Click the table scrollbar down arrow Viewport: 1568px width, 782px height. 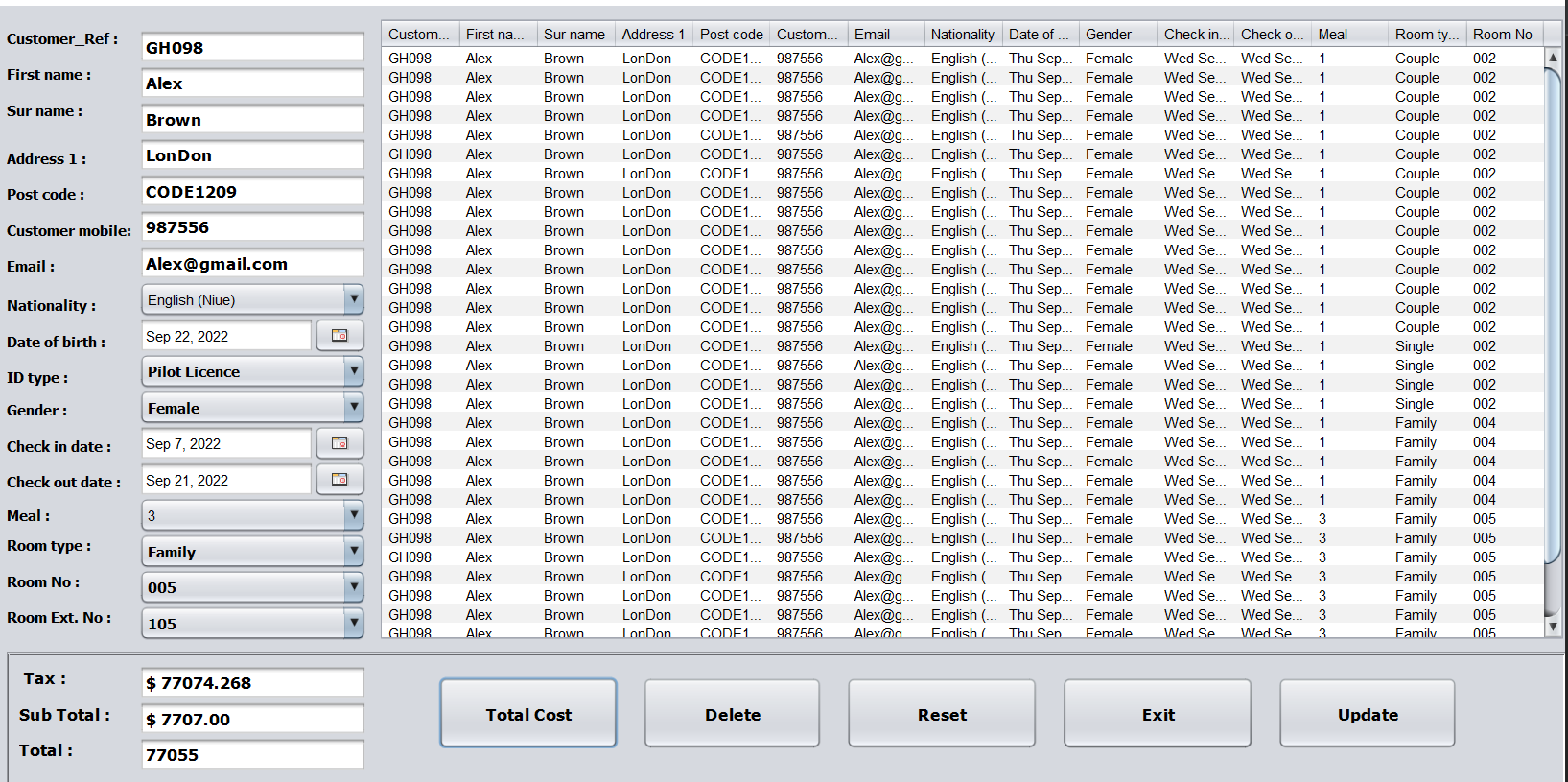[1554, 627]
